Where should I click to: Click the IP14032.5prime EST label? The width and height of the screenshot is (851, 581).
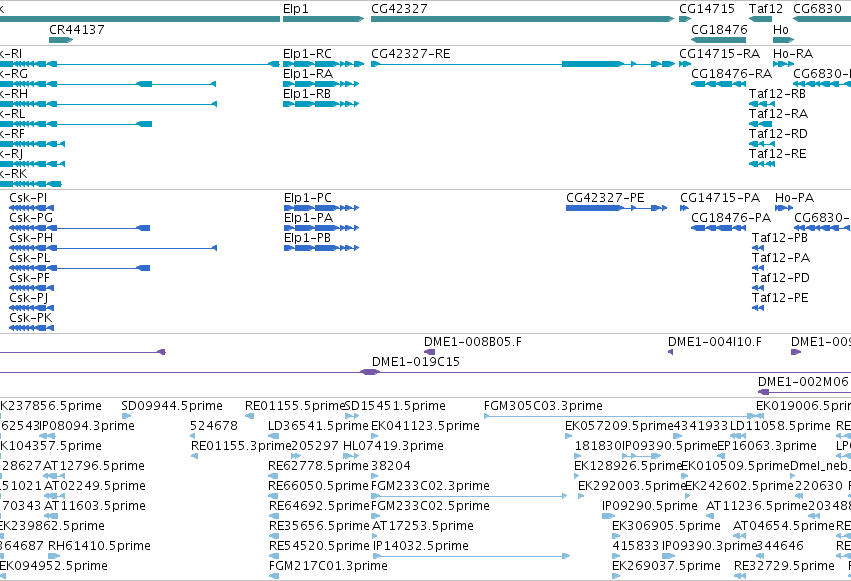click(421, 546)
